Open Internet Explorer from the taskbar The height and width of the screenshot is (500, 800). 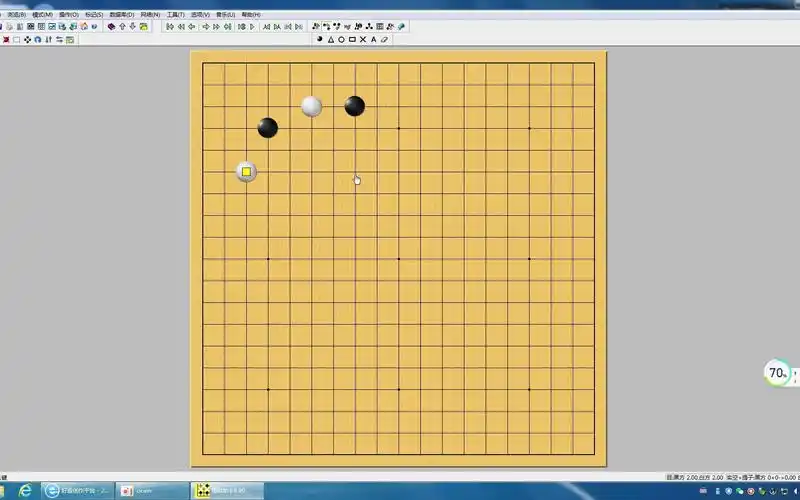pos(24,491)
